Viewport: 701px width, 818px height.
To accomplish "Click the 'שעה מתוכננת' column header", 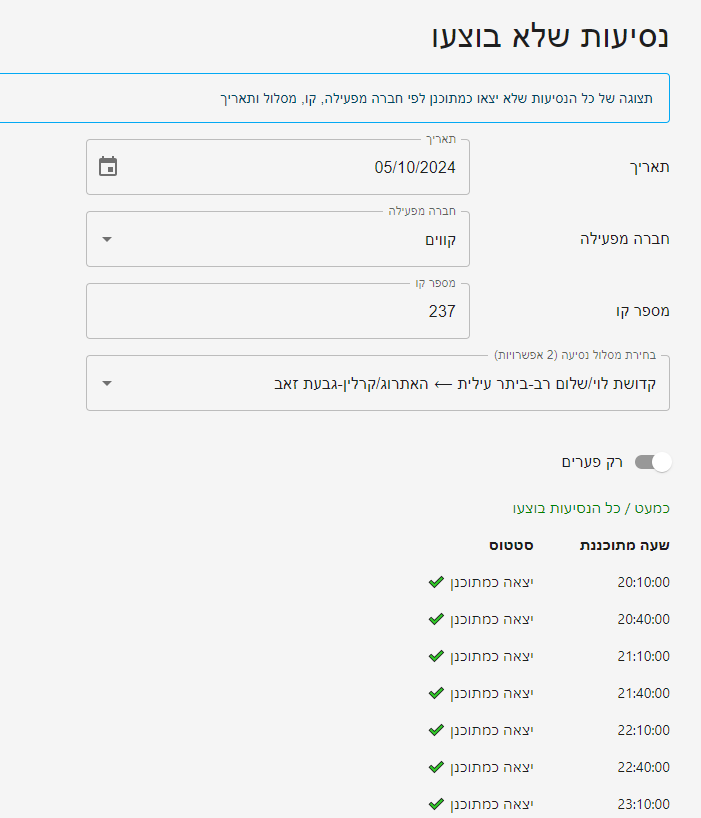I will point(625,545).
